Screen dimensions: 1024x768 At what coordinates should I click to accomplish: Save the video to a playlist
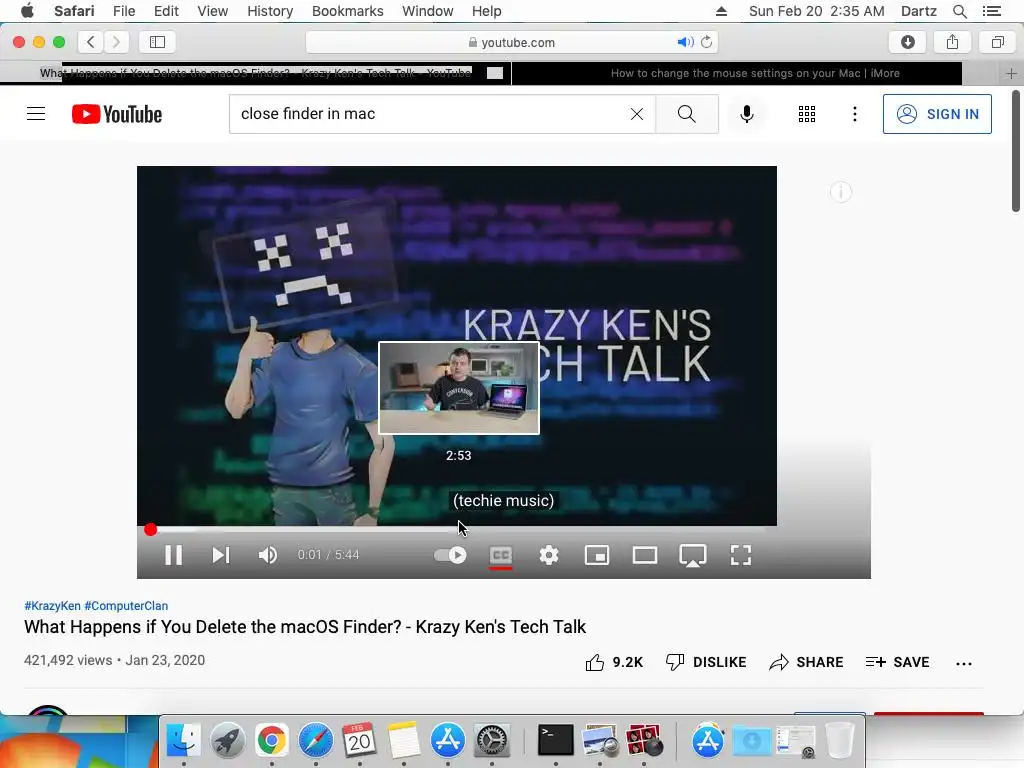click(897, 662)
